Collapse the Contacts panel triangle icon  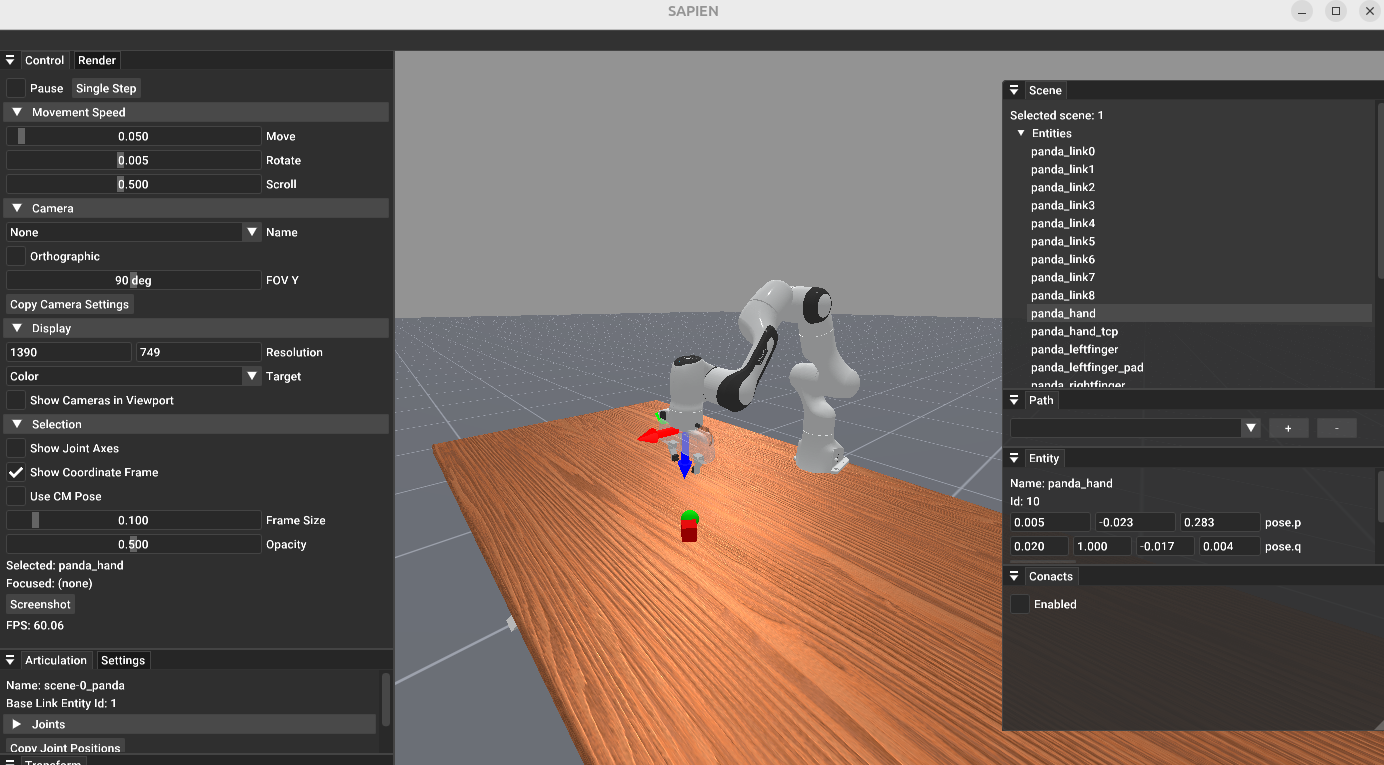(1013, 576)
